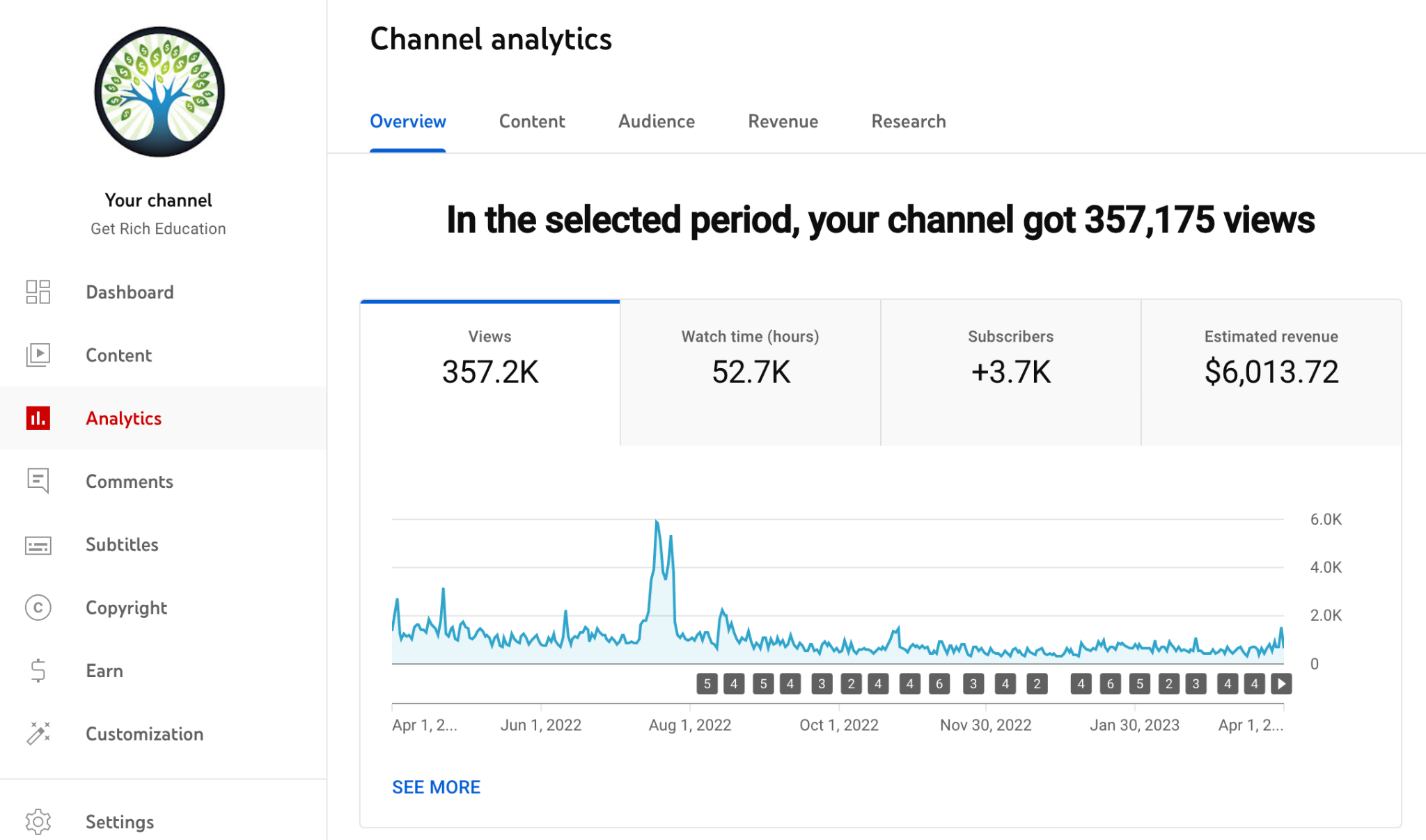Click the first video marker labeled 6
Image resolution: width=1426 pixels, height=840 pixels.
[x=939, y=684]
